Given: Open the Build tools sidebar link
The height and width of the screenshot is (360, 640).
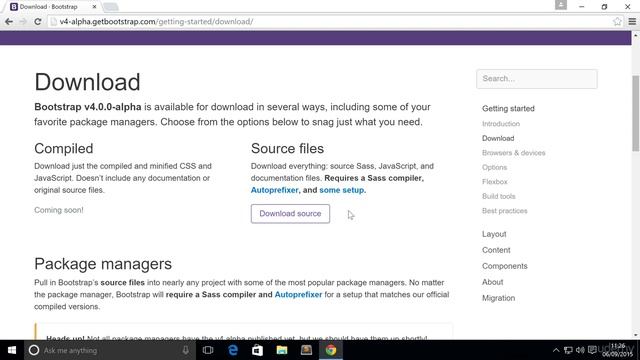Looking at the screenshot, I should pos(499,196).
